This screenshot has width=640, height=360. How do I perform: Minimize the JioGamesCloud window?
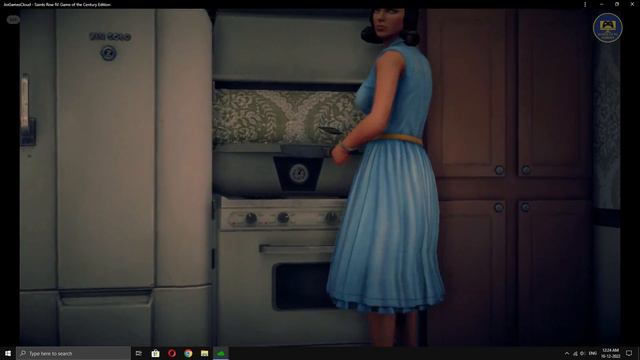[x=602, y=4]
